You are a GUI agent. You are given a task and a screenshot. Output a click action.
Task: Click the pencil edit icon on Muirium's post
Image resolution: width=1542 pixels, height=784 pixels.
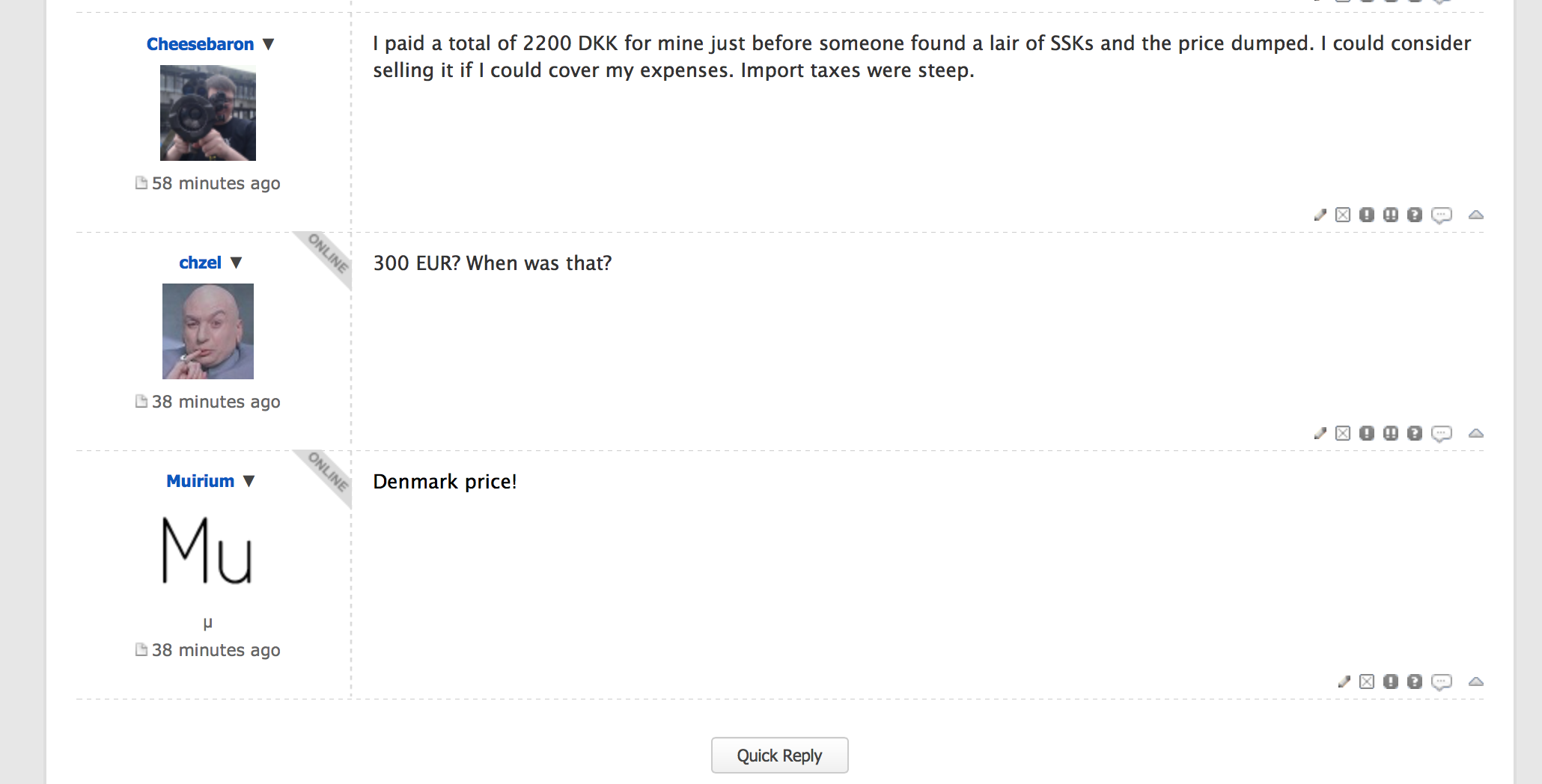click(1344, 682)
